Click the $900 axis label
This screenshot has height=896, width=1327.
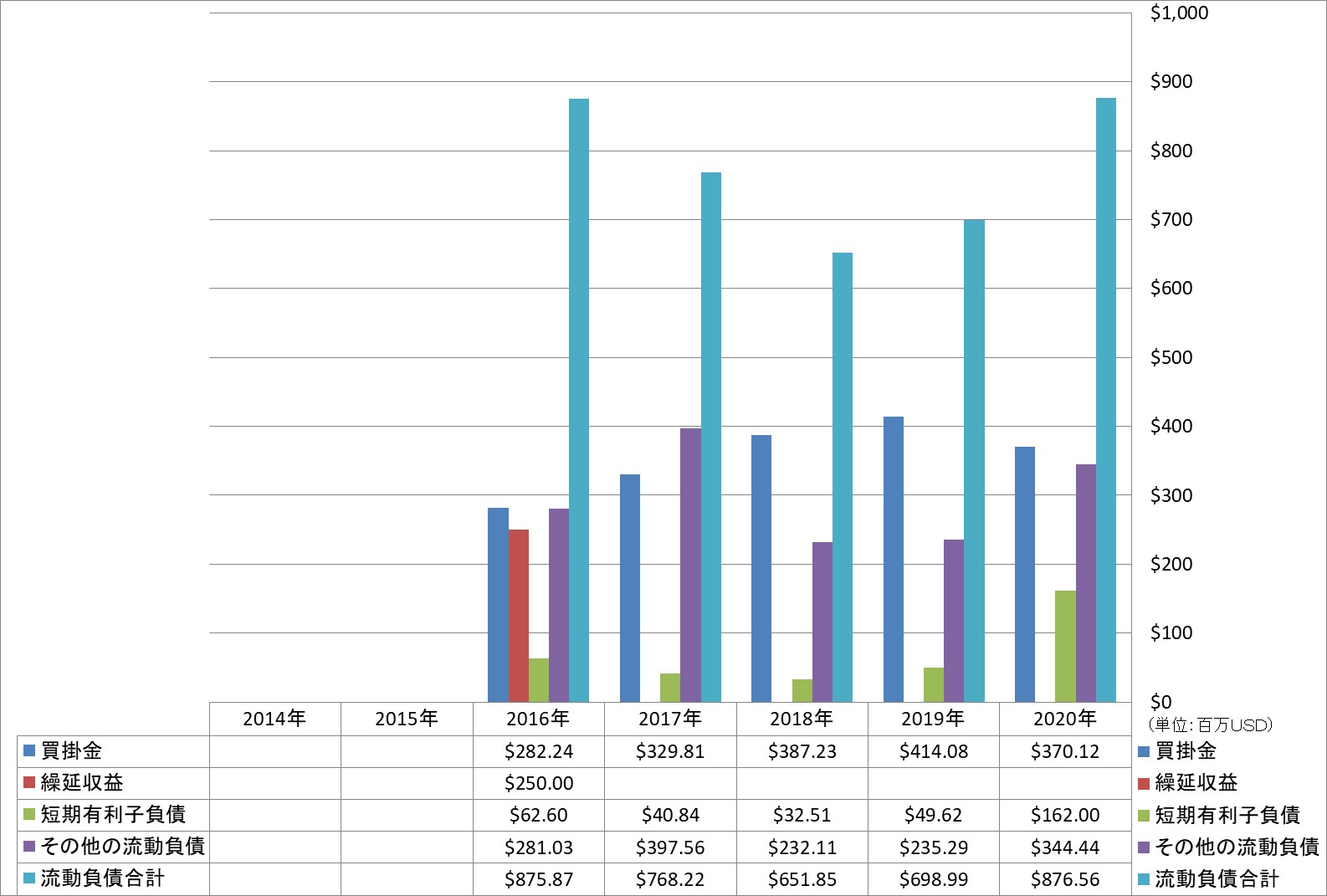(x=1171, y=81)
